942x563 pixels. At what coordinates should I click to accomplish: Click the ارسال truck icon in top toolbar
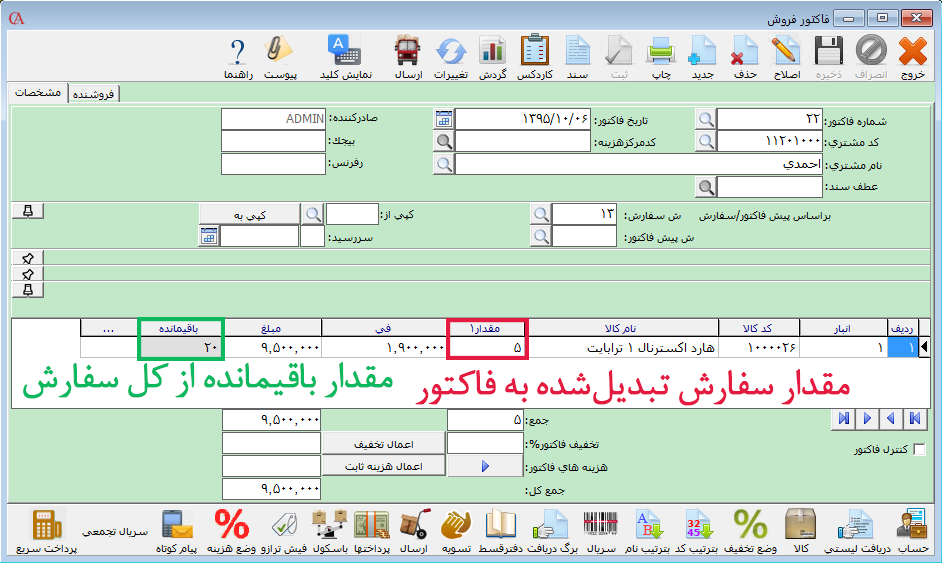coord(408,51)
